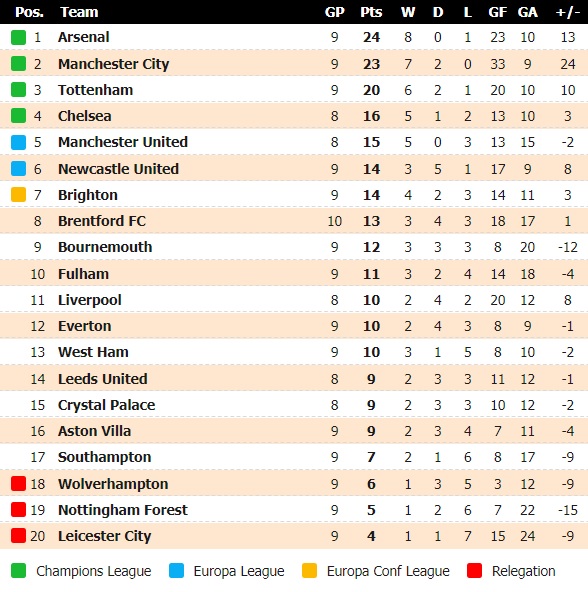Open the Tottenham team link

click(x=96, y=90)
